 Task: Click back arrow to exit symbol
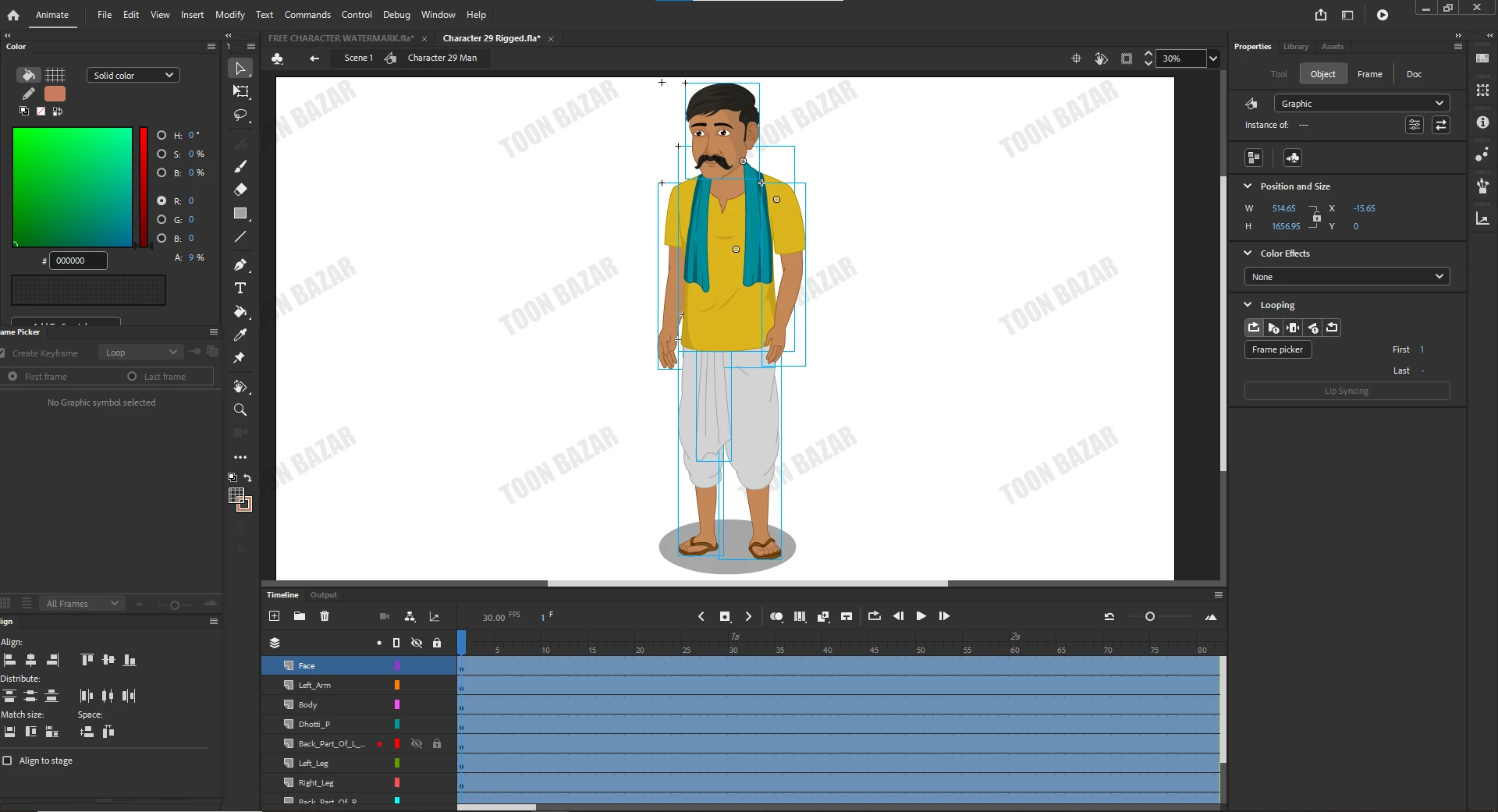314,59
